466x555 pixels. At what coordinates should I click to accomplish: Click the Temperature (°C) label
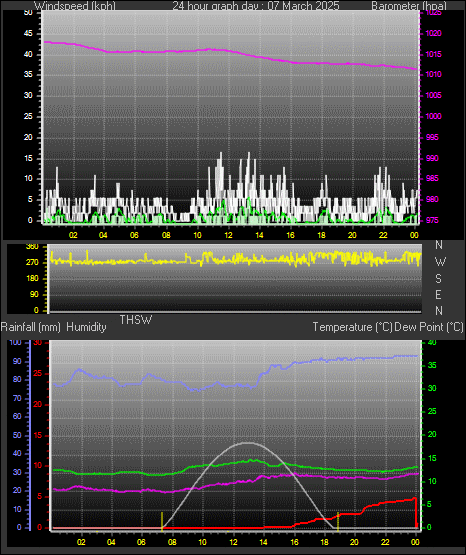352,327
